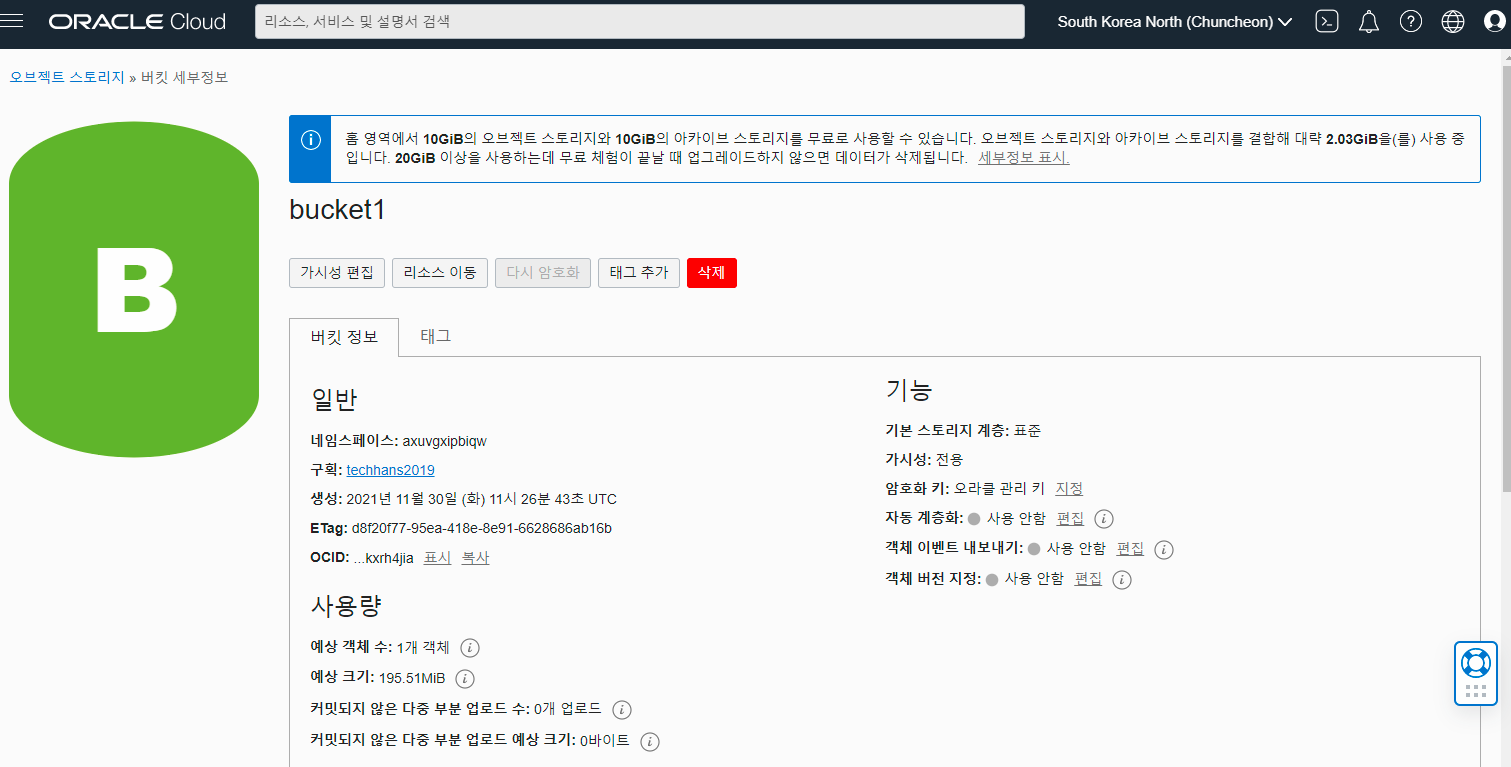Switch to the 태그 tab
Image resolution: width=1511 pixels, height=767 pixels.
pyautogui.click(x=436, y=336)
